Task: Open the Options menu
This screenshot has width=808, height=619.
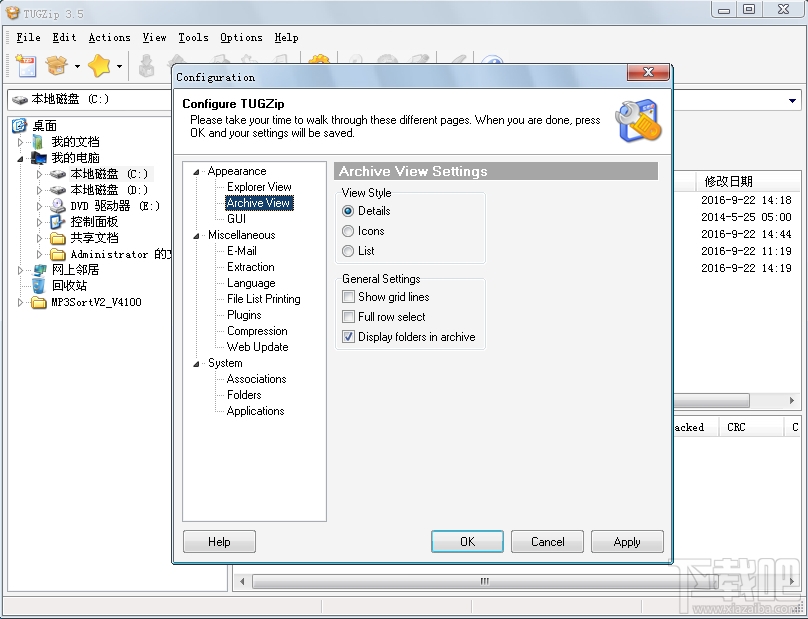Action: click(x=241, y=38)
